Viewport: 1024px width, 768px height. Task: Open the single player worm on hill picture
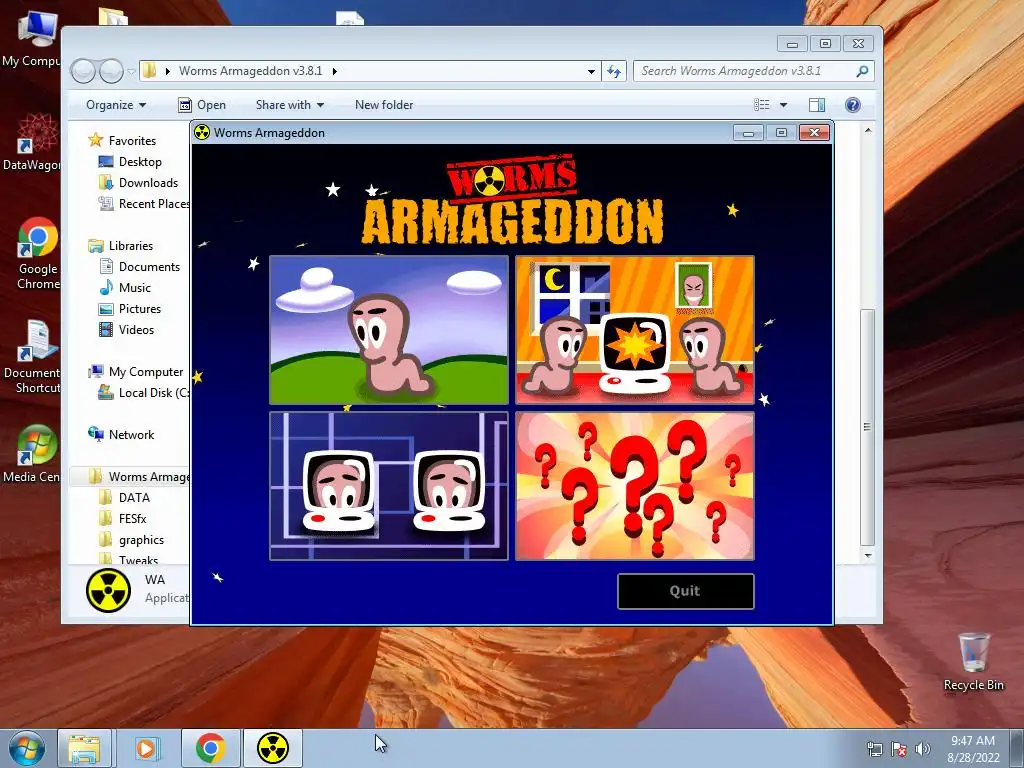tap(389, 330)
